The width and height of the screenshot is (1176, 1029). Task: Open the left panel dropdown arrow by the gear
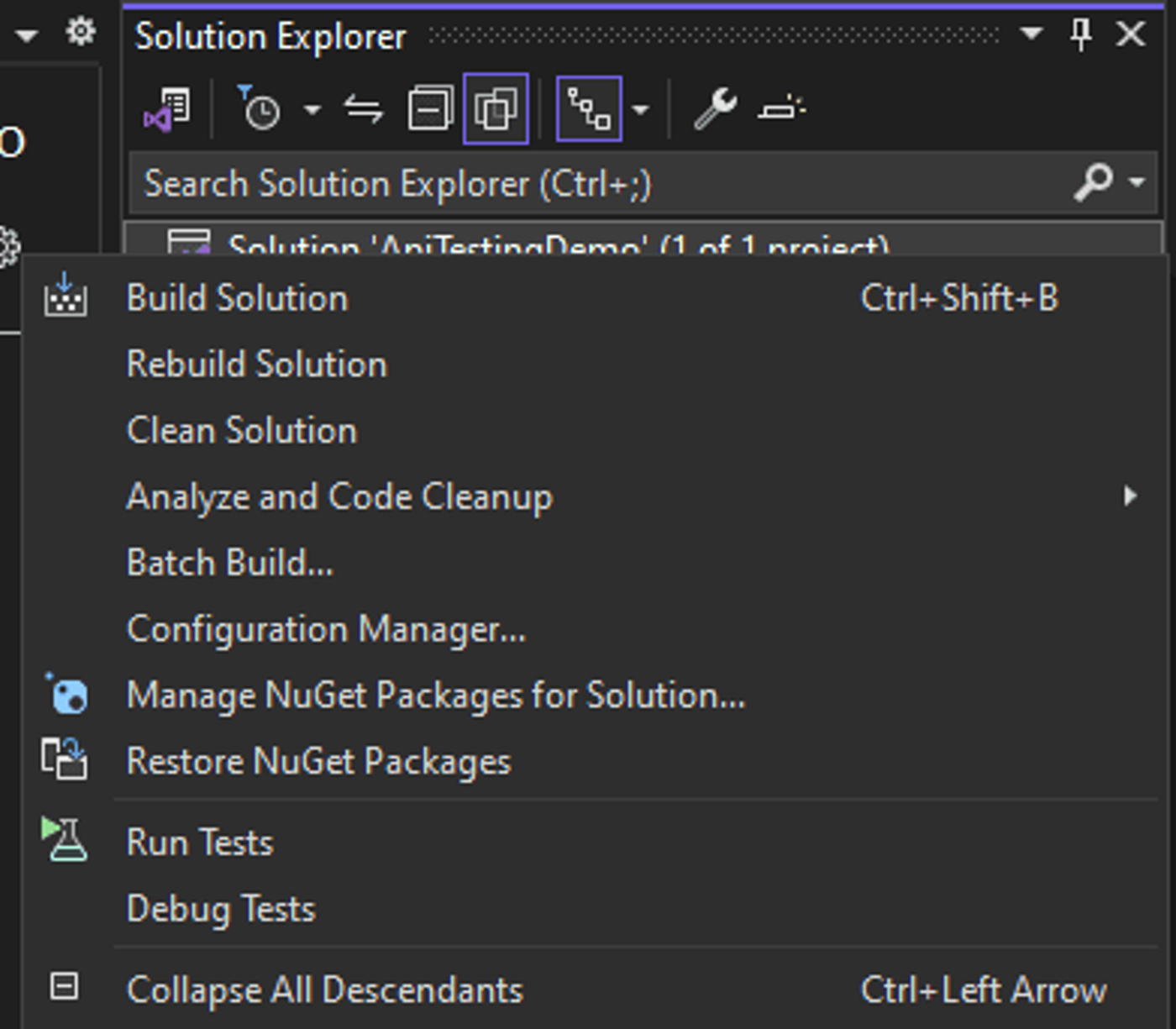click(26, 35)
